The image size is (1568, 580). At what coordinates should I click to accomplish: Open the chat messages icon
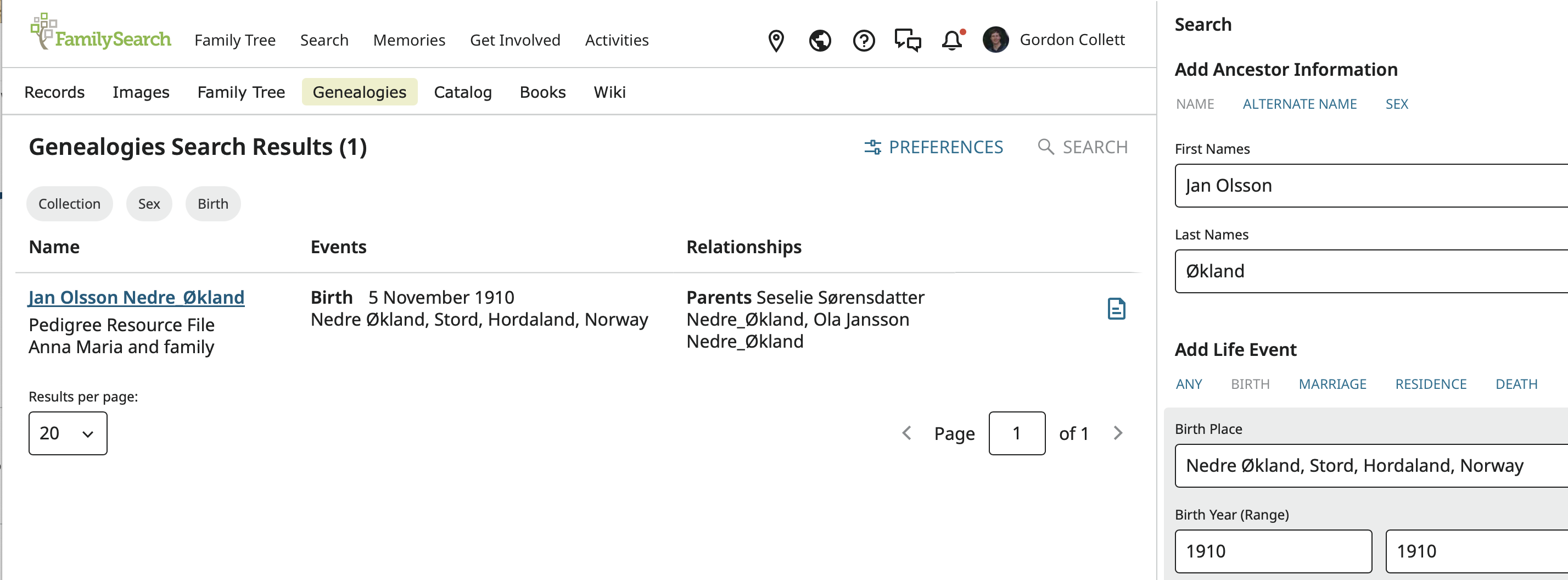907,41
